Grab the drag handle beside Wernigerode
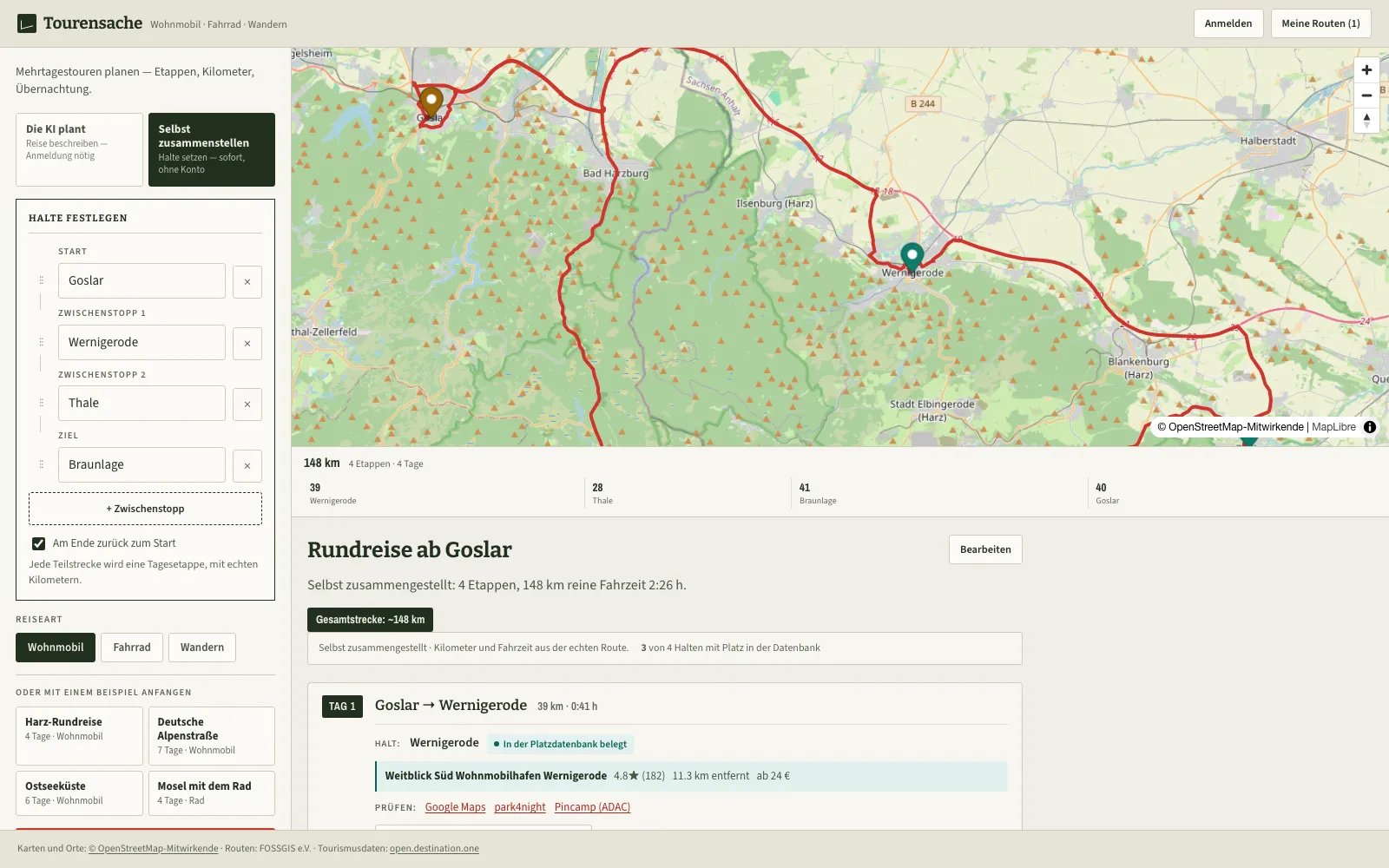The image size is (1389, 868). (x=41, y=342)
